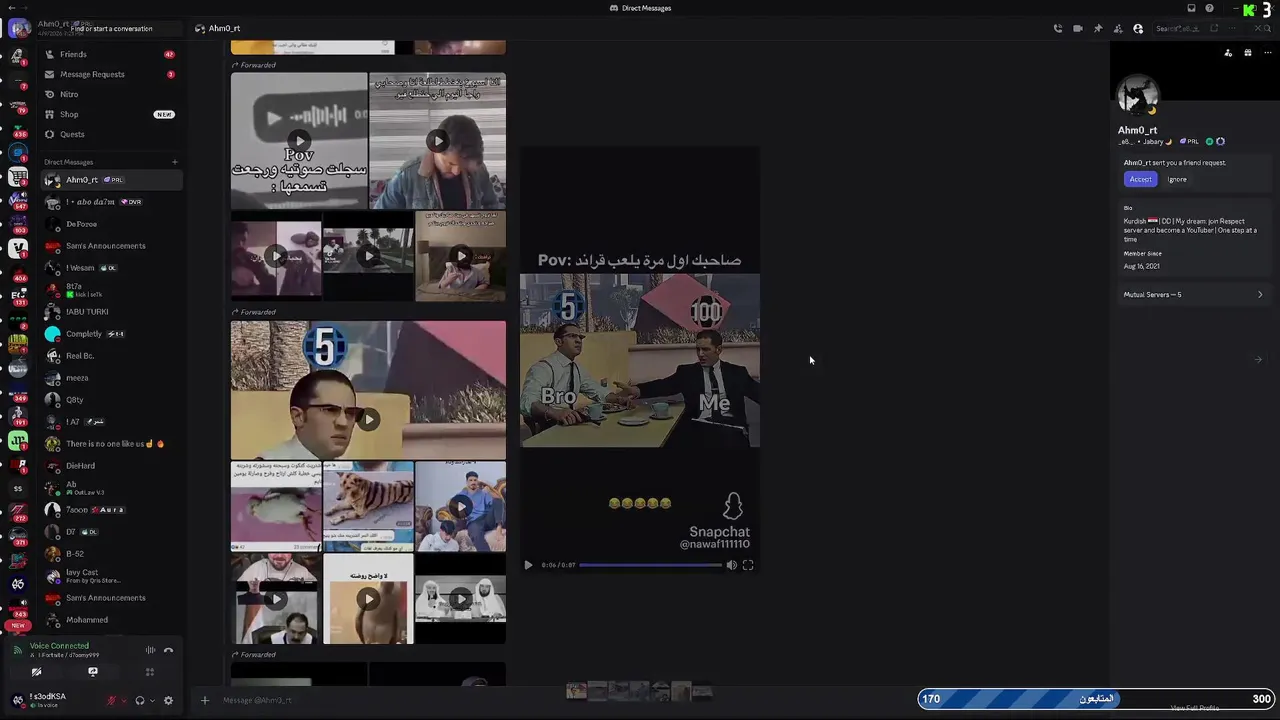This screenshot has width=1280, height=720.
Task: Open the Ivvy Cast direct message
Action: coord(110,576)
